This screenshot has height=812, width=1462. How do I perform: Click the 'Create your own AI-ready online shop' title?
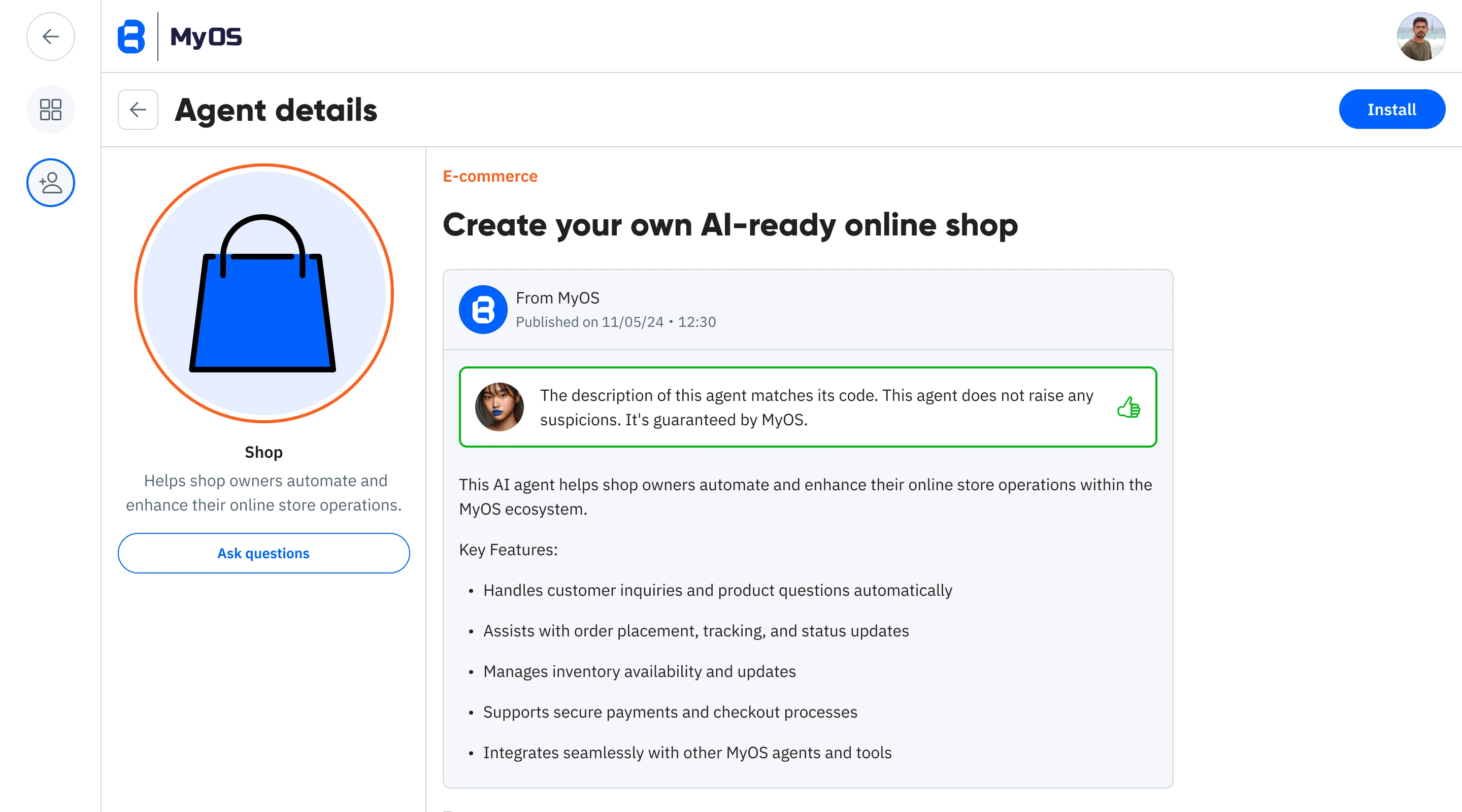pyautogui.click(x=730, y=225)
